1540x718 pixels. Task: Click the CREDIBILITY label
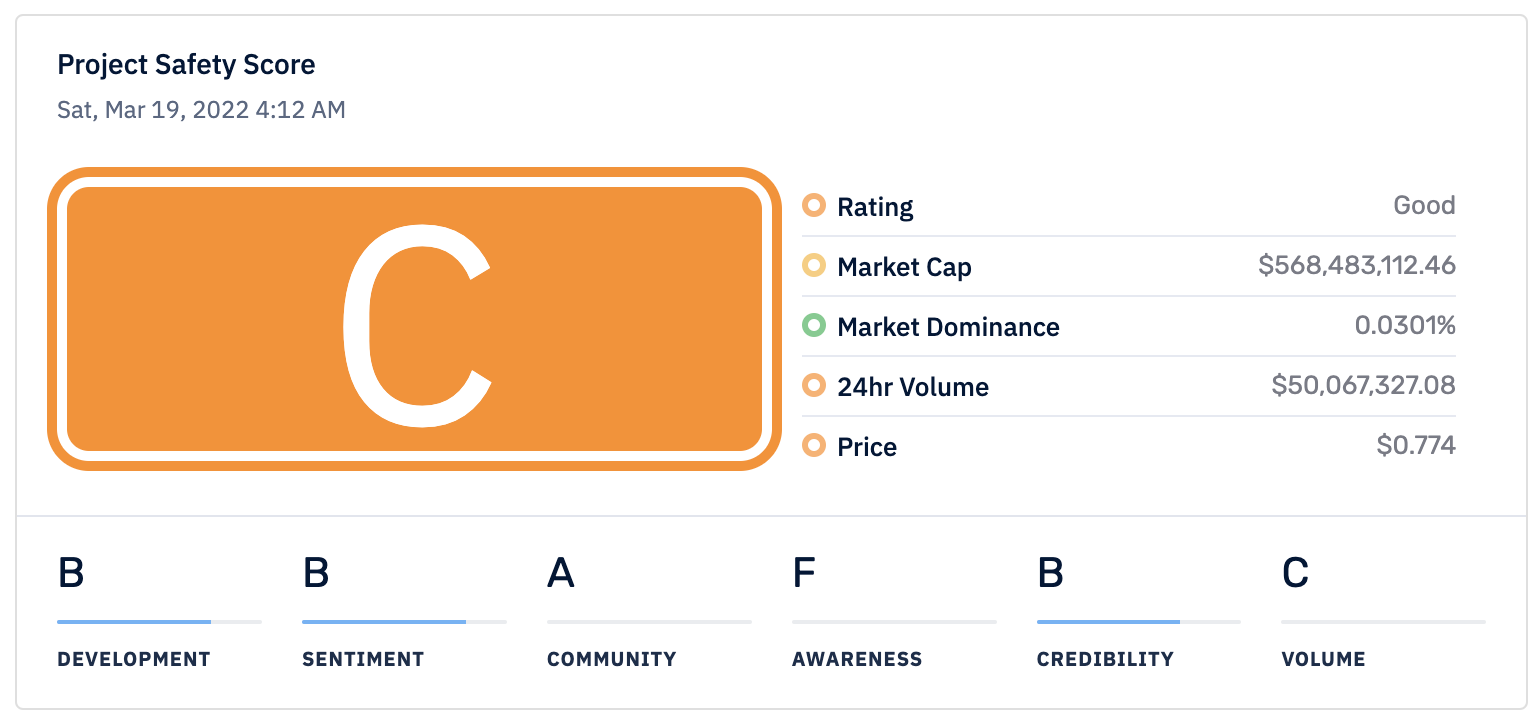coord(1105,659)
